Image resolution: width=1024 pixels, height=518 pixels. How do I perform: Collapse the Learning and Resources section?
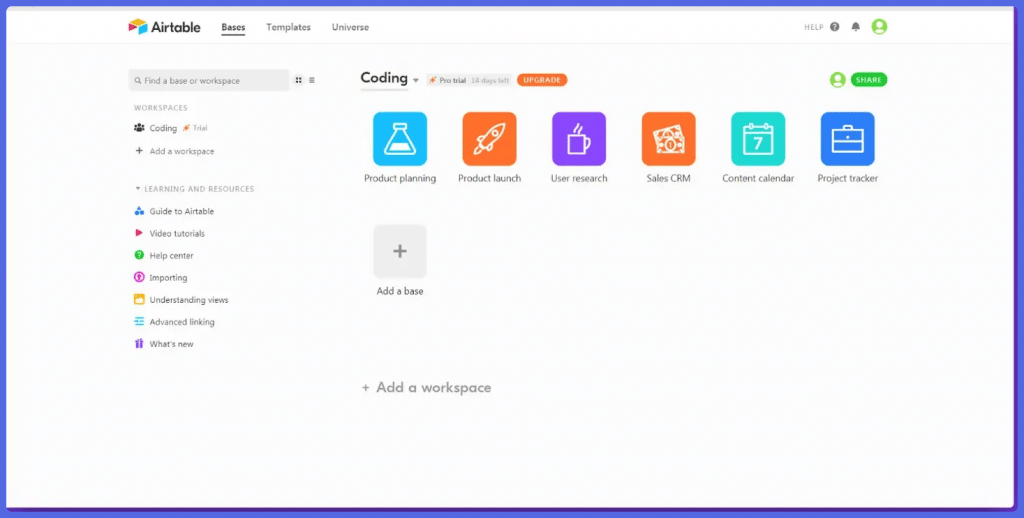[138, 189]
